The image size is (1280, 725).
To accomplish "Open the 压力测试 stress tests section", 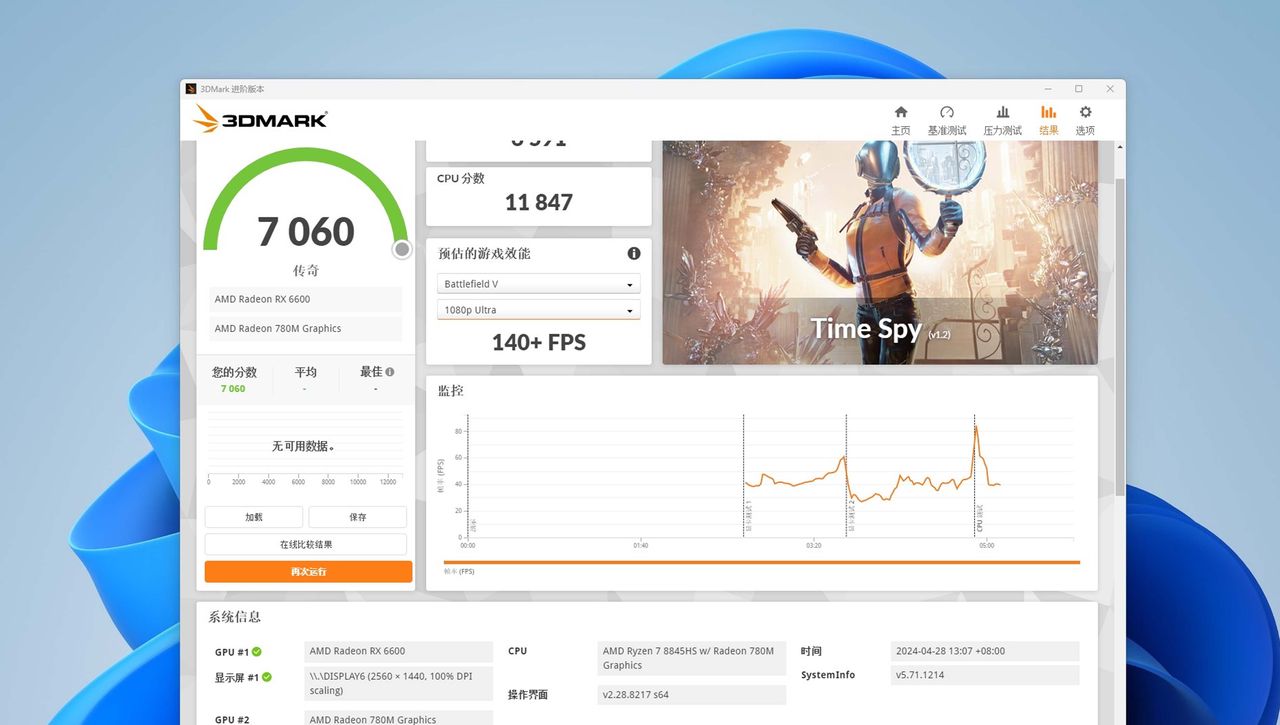I will pos(1002,120).
